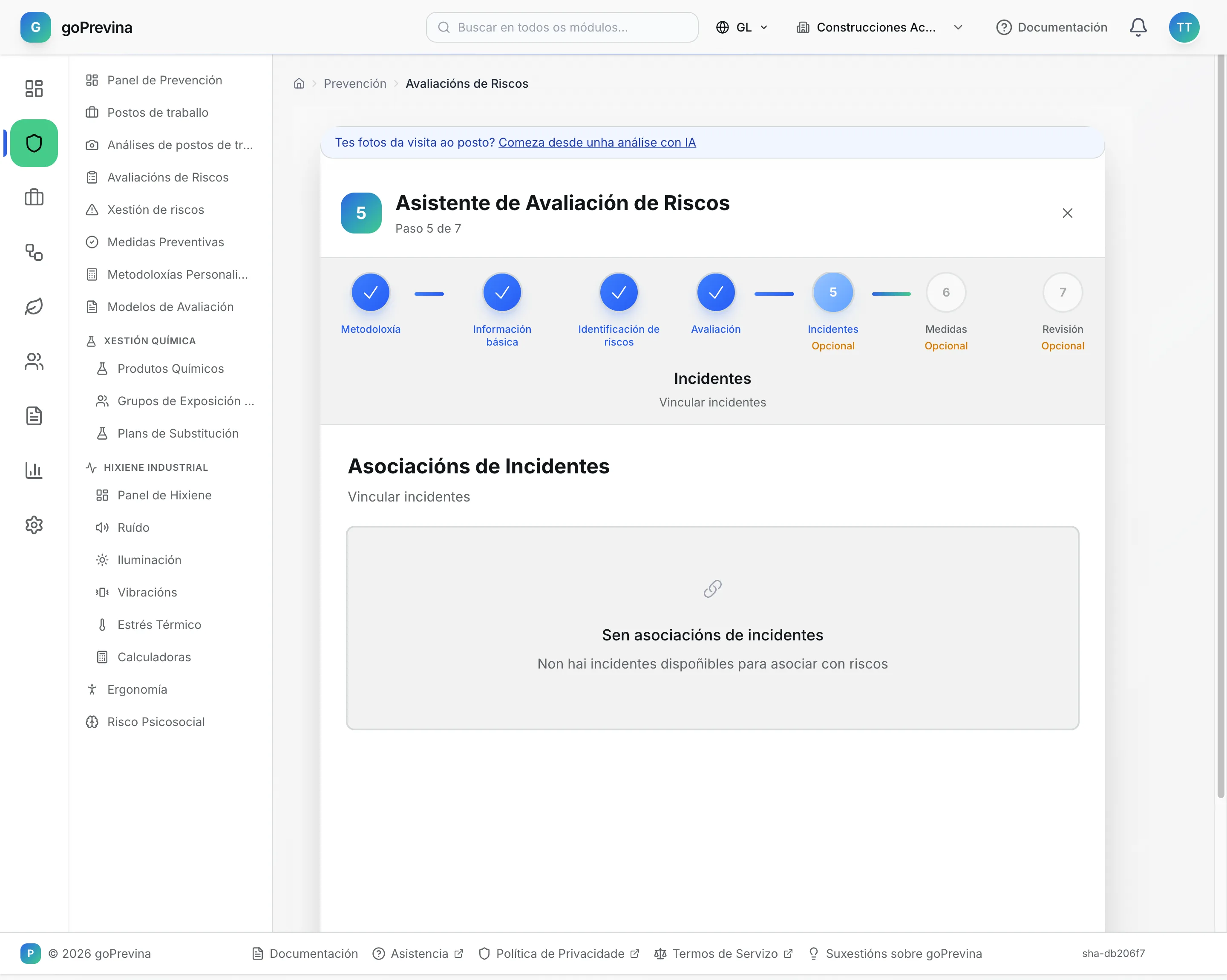Viewport: 1227px width, 980px height.
Task: Open Grupos de Exposición item
Action: pyautogui.click(x=175, y=401)
